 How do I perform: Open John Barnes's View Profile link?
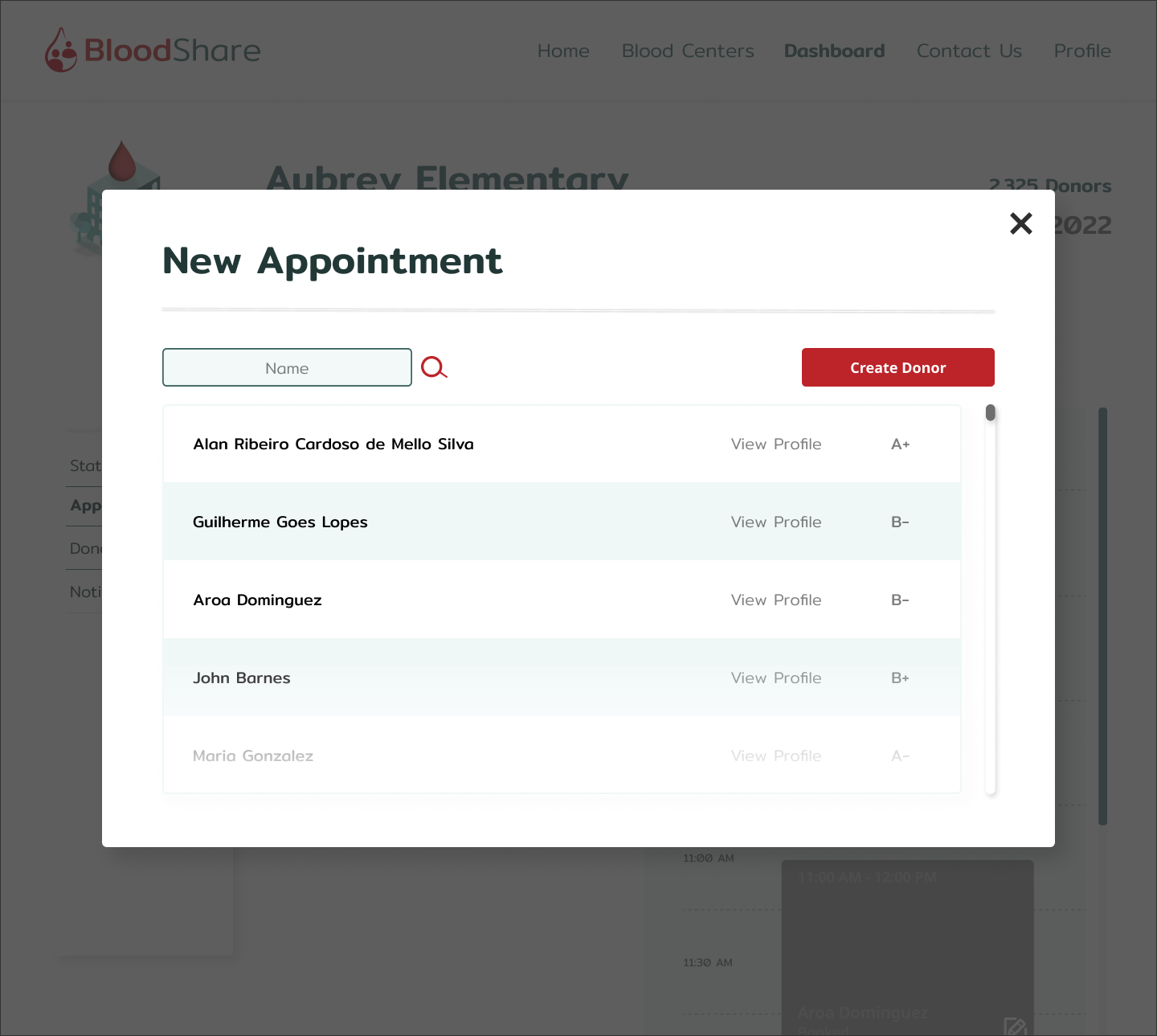click(x=776, y=678)
